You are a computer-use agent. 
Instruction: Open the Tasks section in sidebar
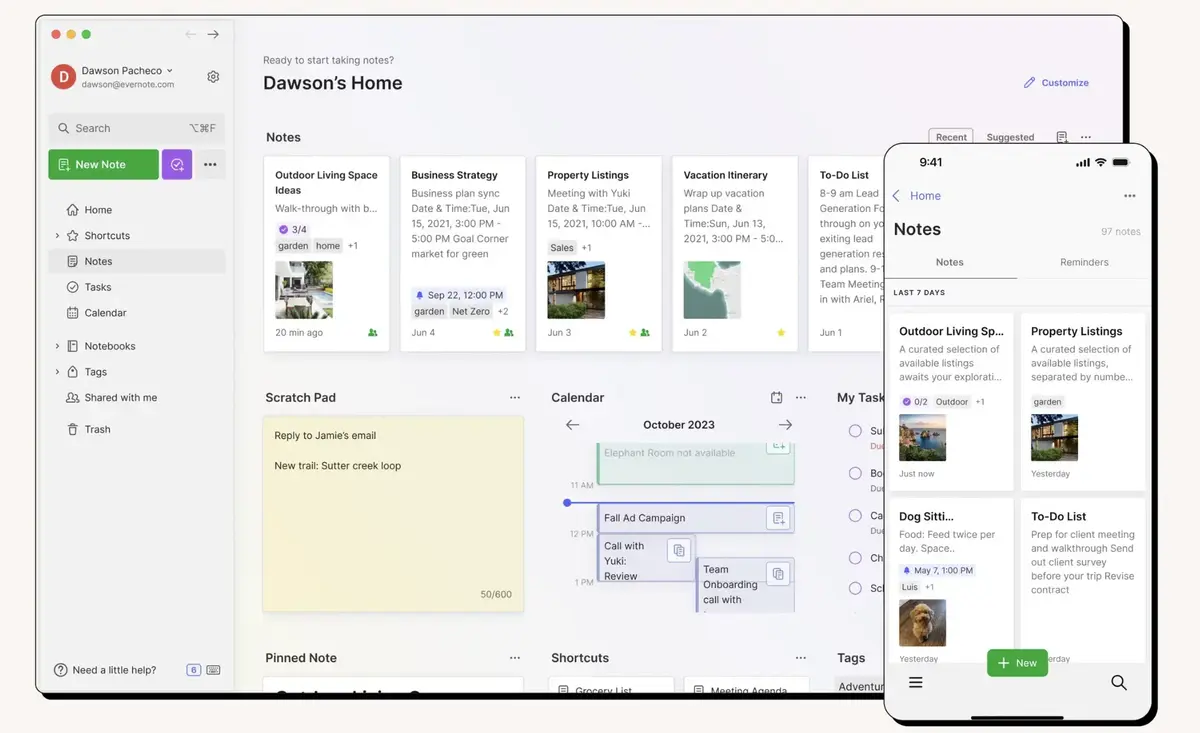click(x=98, y=287)
